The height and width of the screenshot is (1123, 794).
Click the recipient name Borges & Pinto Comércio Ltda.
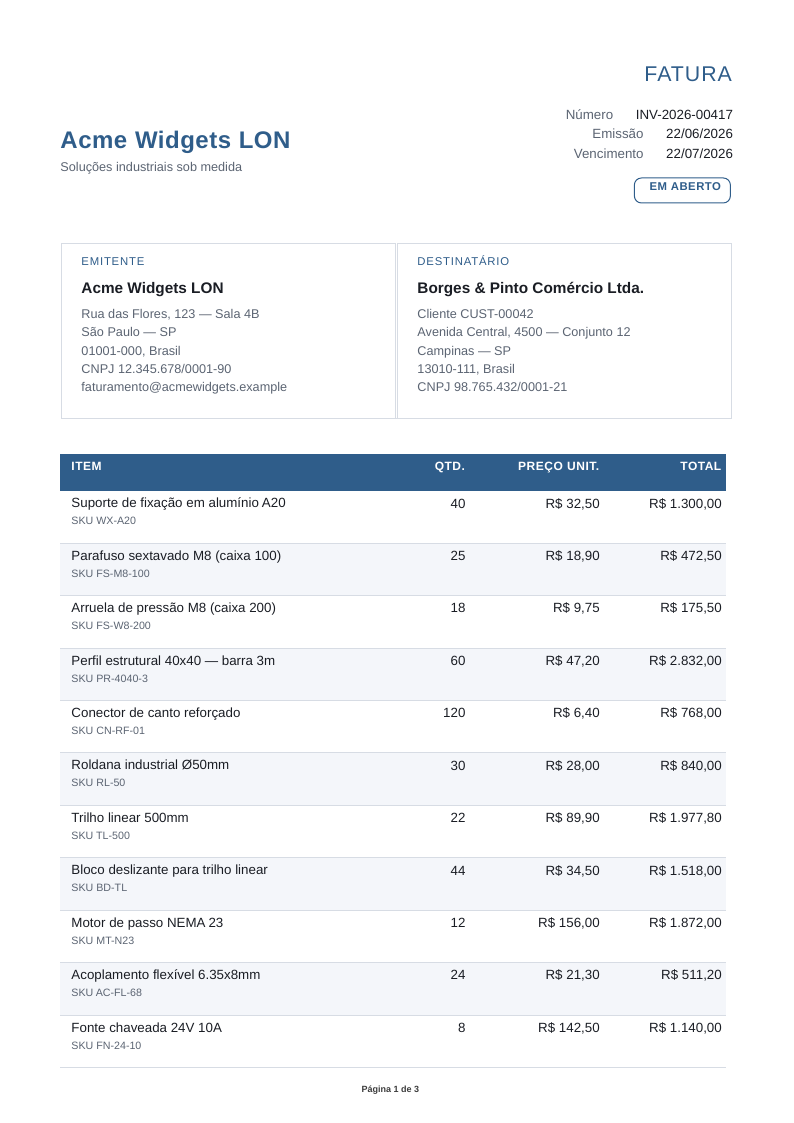point(531,288)
